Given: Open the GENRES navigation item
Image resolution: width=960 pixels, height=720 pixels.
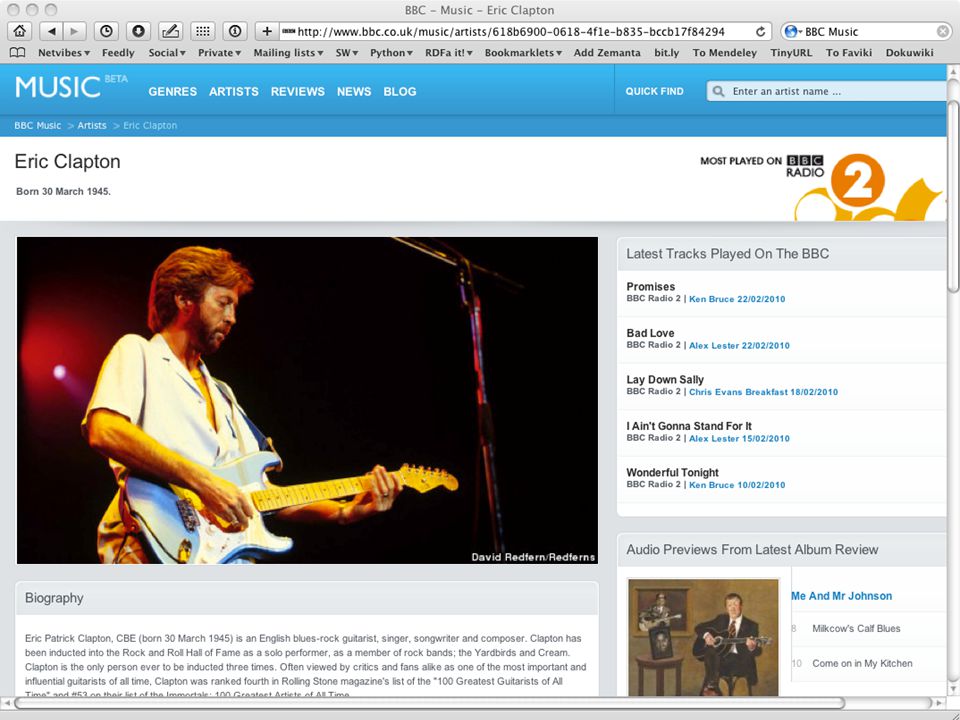Looking at the screenshot, I should coord(173,91).
